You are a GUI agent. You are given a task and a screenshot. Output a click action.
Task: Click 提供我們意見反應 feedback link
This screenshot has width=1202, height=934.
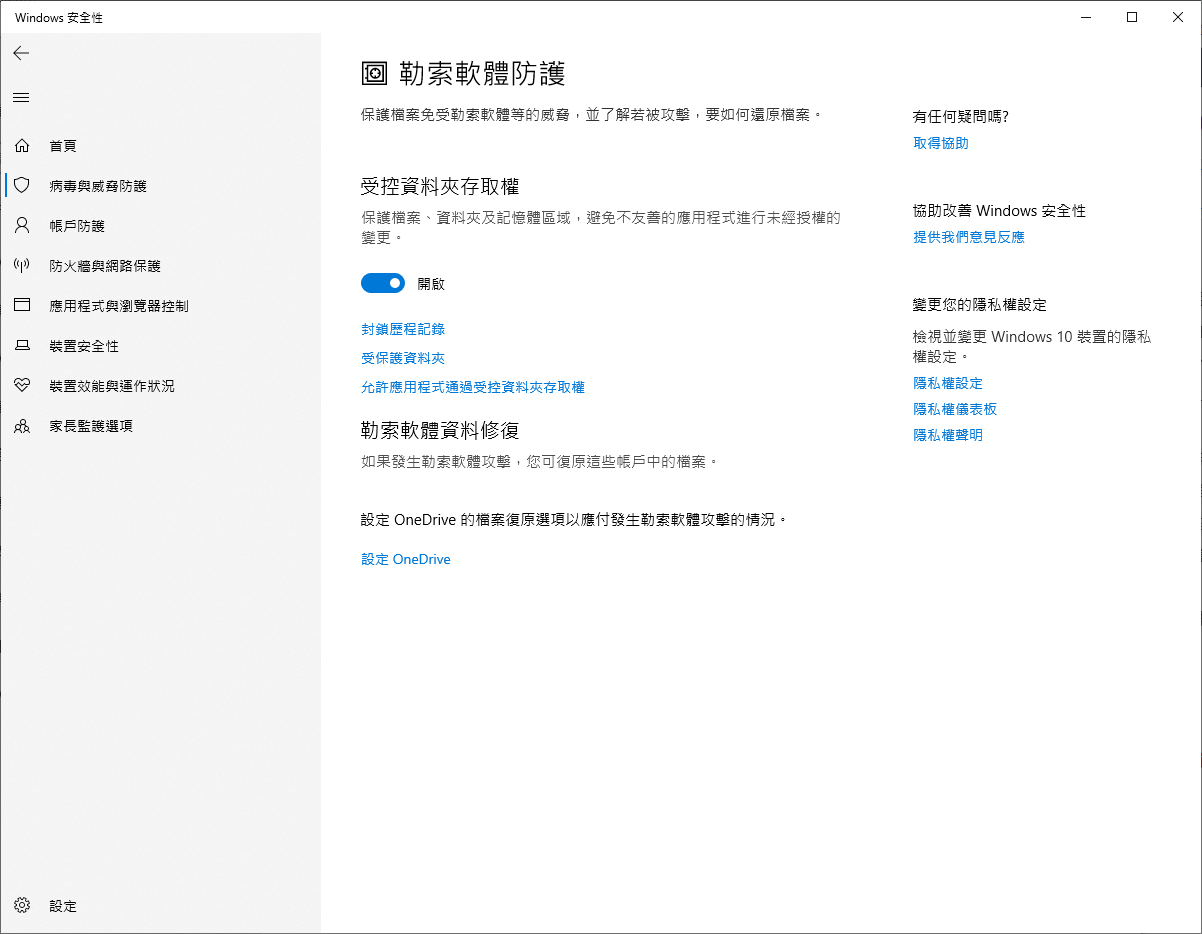click(968, 237)
